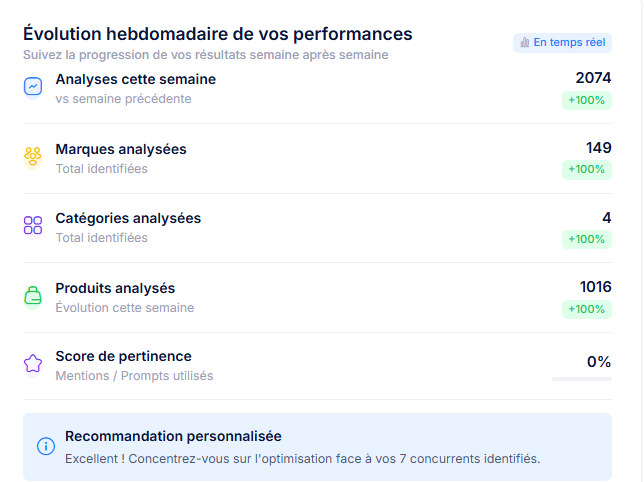Screen dimensions: 644x482
Task: Select the Marques analysées row title
Action: click(x=121, y=149)
